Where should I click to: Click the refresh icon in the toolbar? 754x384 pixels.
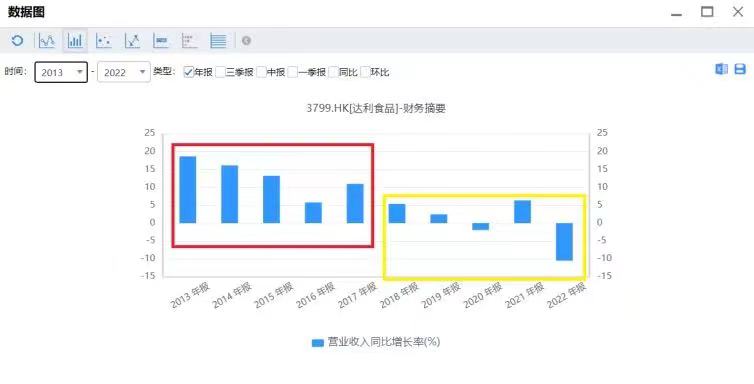pos(17,40)
